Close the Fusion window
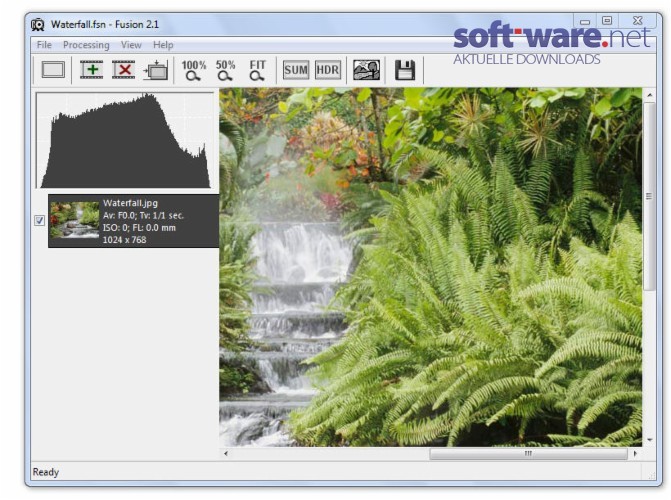 [638, 21]
